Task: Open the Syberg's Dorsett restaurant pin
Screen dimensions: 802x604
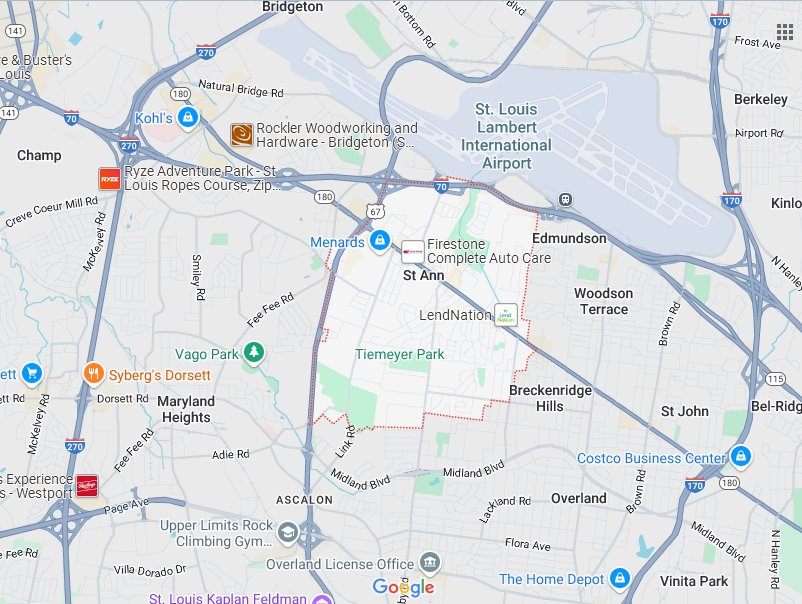Action: click(x=94, y=374)
